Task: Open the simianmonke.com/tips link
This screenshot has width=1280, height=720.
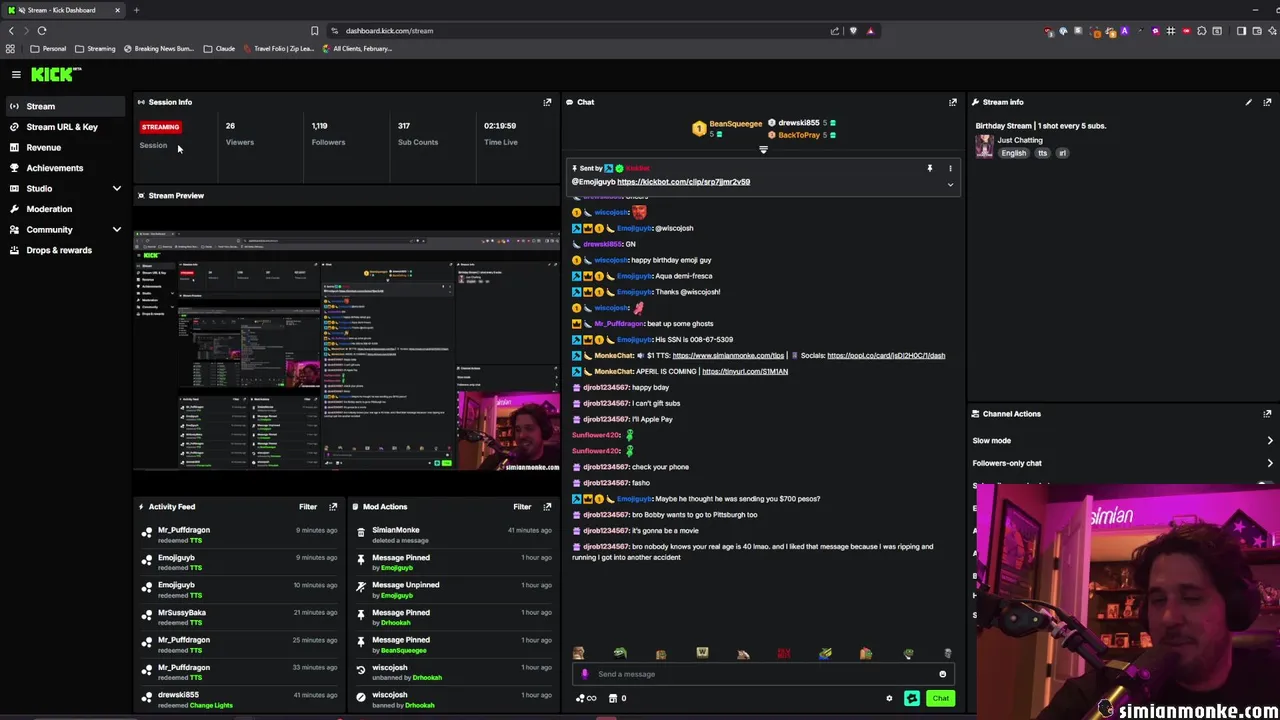Action: 728,355
